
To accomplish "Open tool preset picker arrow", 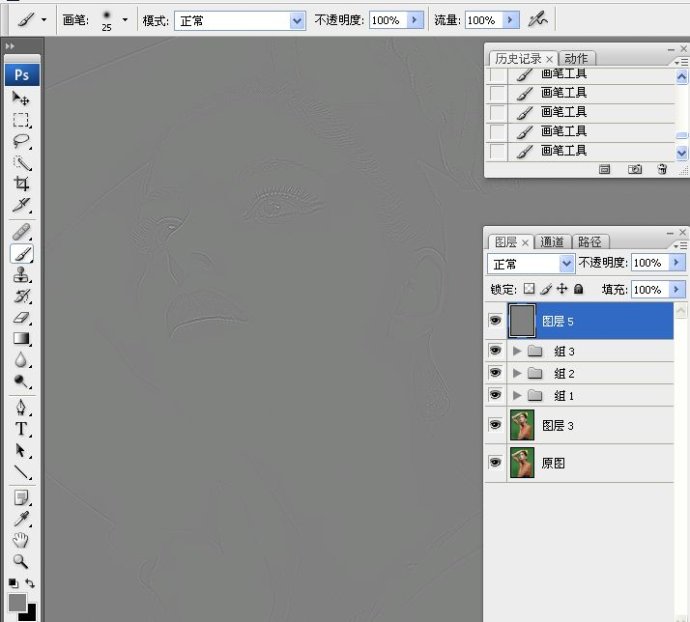I will point(44,20).
